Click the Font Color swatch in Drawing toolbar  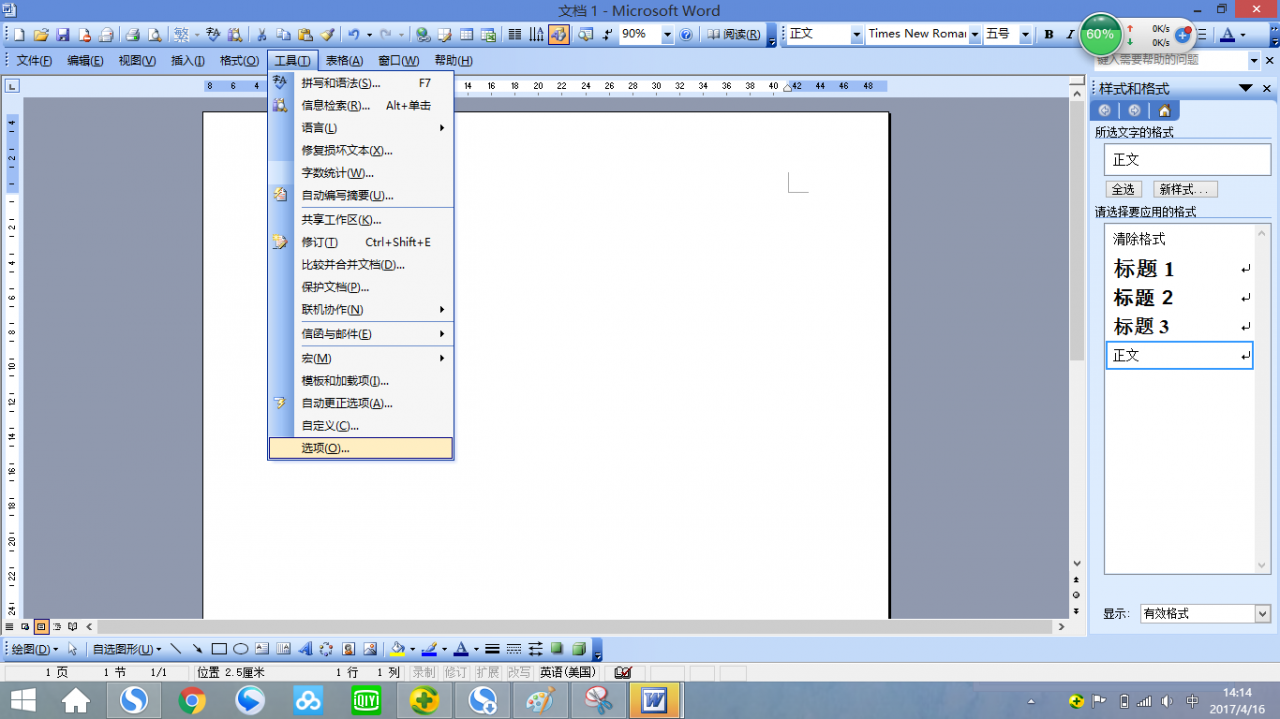pos(460,649)
